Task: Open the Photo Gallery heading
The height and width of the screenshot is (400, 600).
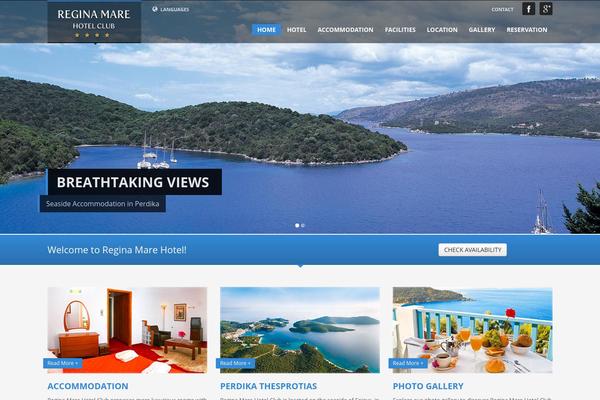Action: [x=428, y=386]
